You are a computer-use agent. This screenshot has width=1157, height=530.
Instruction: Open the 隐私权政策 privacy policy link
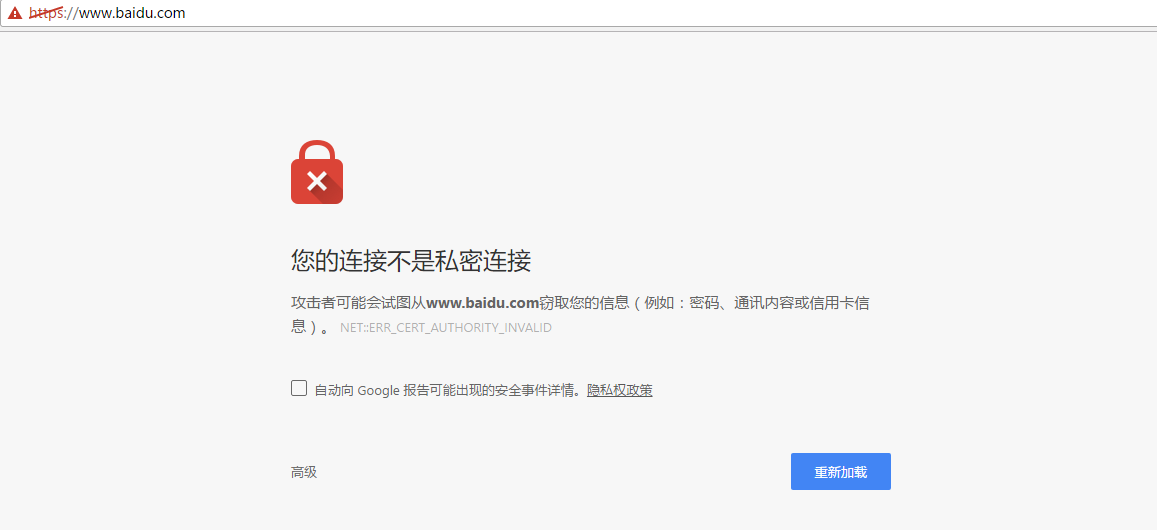click(x=620, y=390)
